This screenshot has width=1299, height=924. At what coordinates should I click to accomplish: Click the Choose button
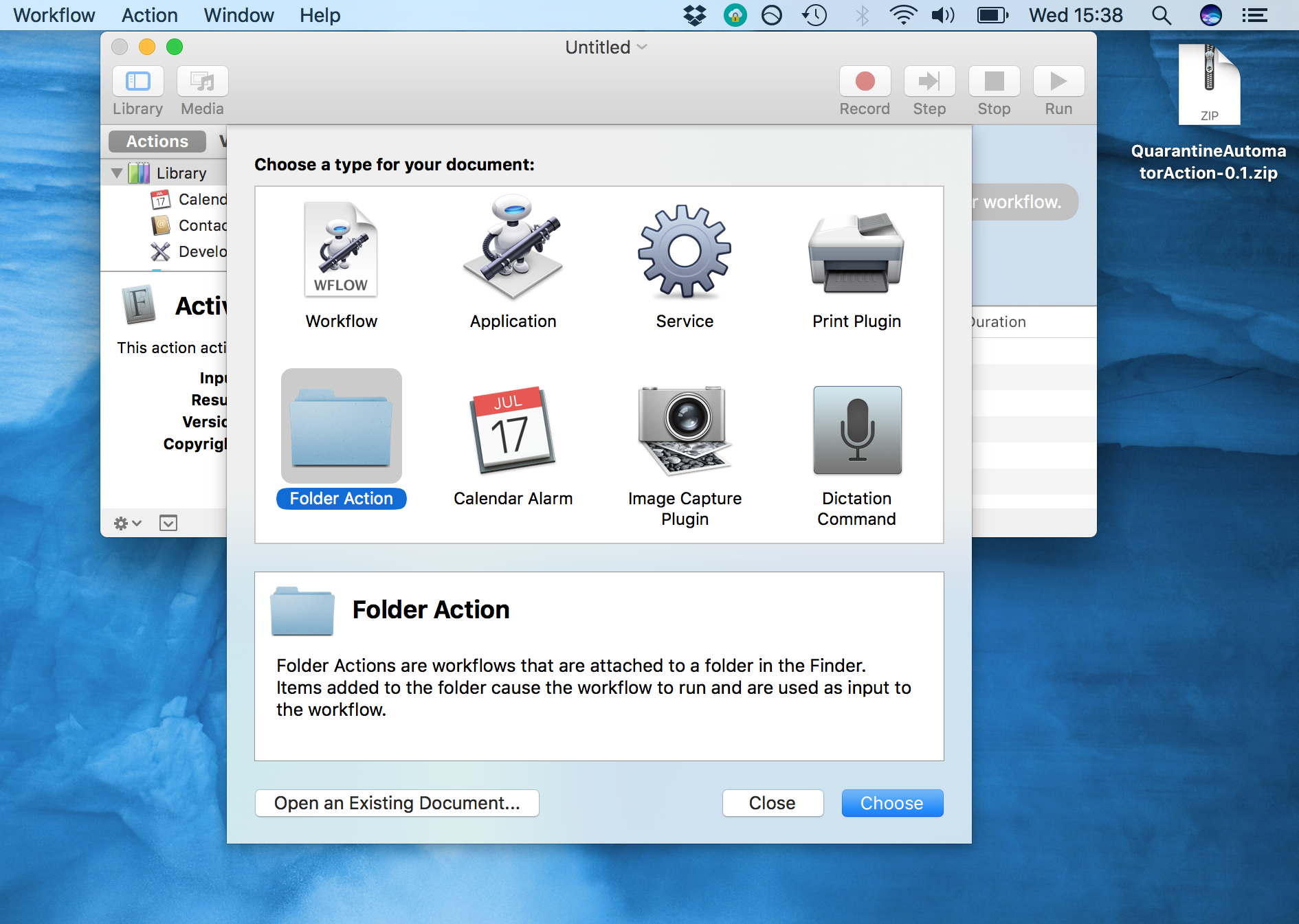(892, 803)
